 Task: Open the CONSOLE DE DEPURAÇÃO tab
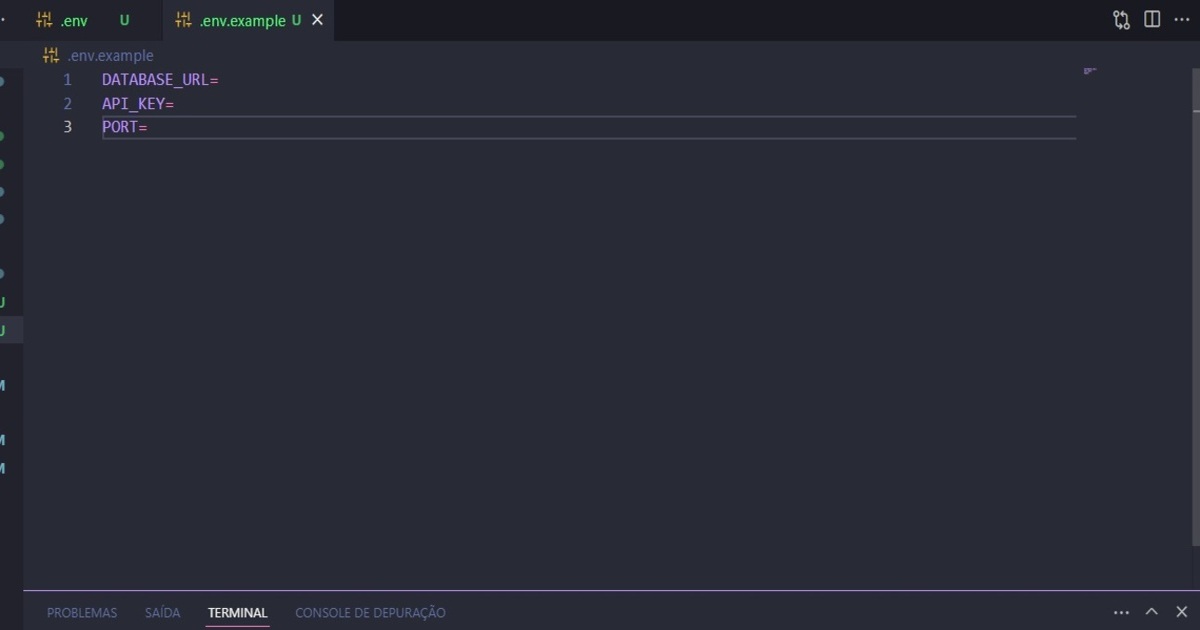tap(370, 613)
